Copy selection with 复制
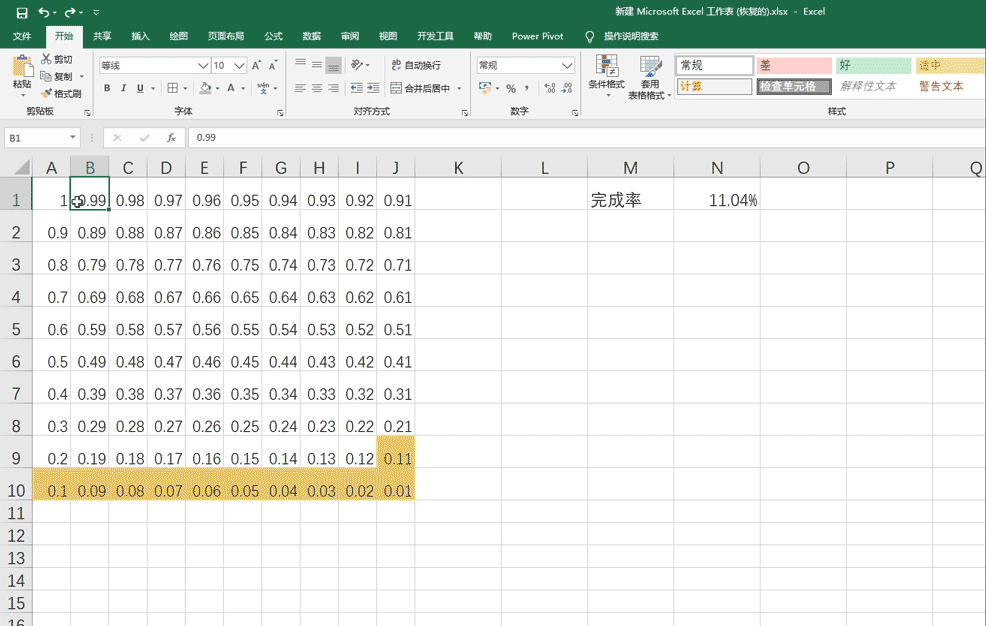 (57, 77)
